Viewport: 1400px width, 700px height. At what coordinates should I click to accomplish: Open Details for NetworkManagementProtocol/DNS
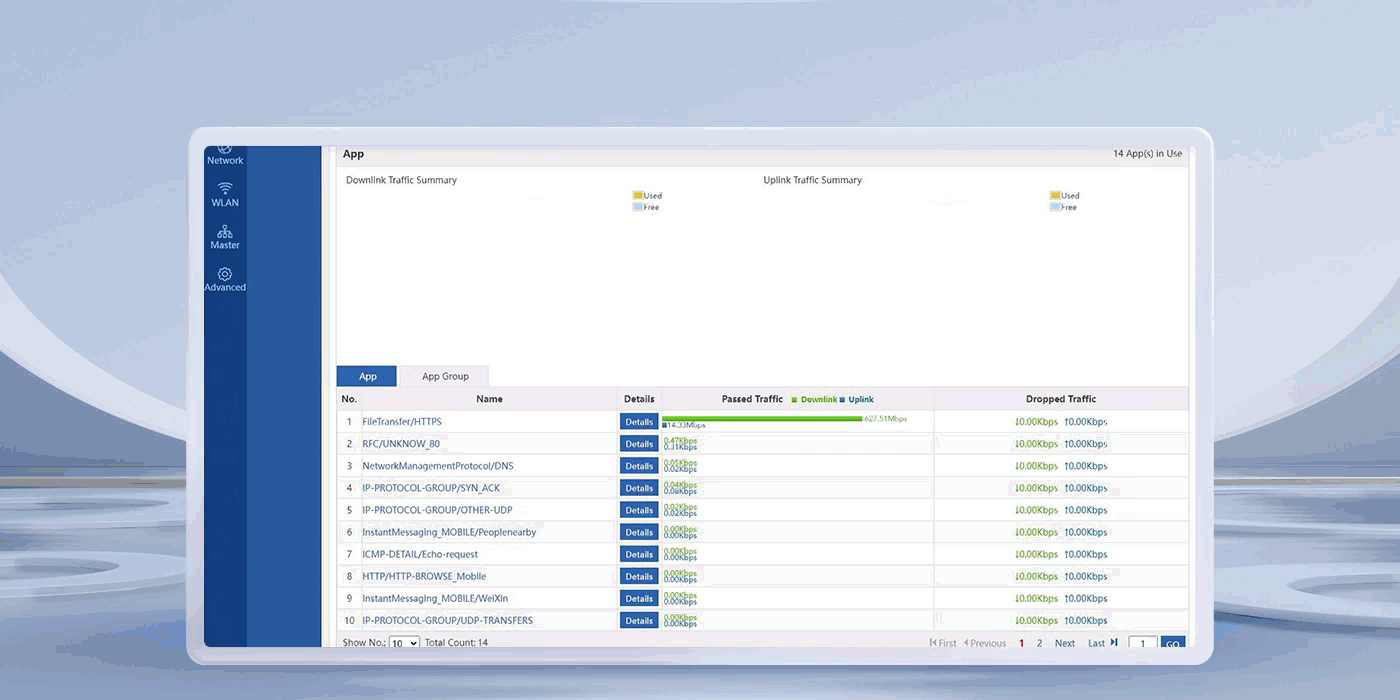(639, 466)
